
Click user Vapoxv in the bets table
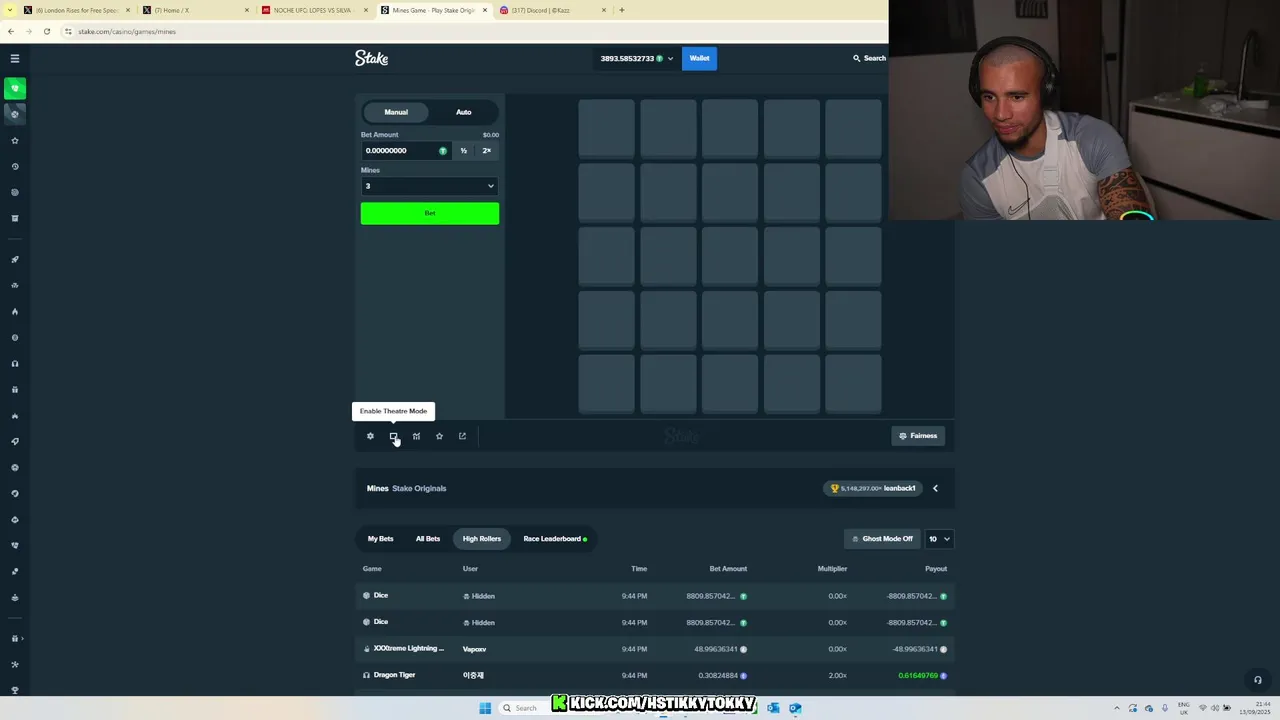pyautogui.click(x=474, y=649)
